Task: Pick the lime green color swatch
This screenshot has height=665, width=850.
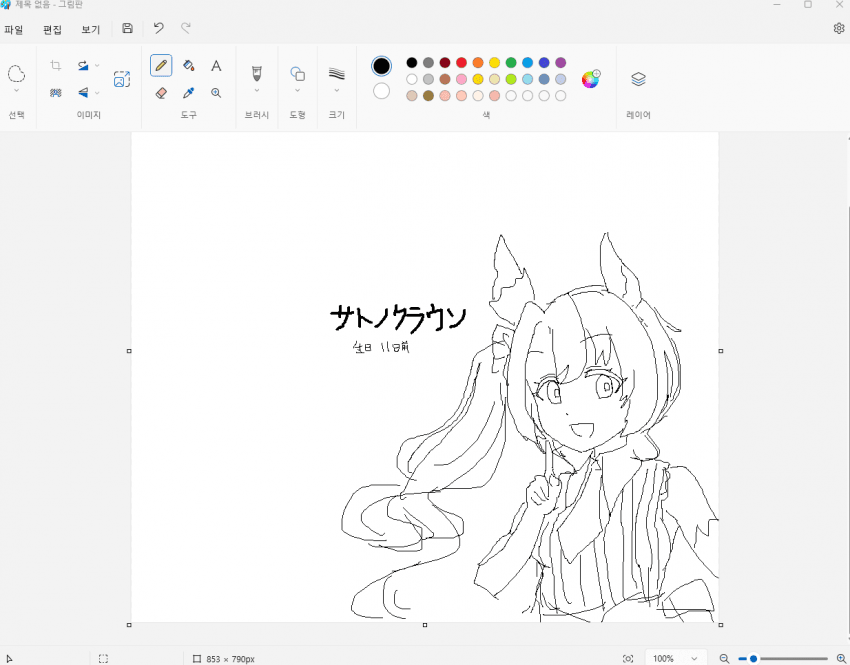Action: click(511, 80)
